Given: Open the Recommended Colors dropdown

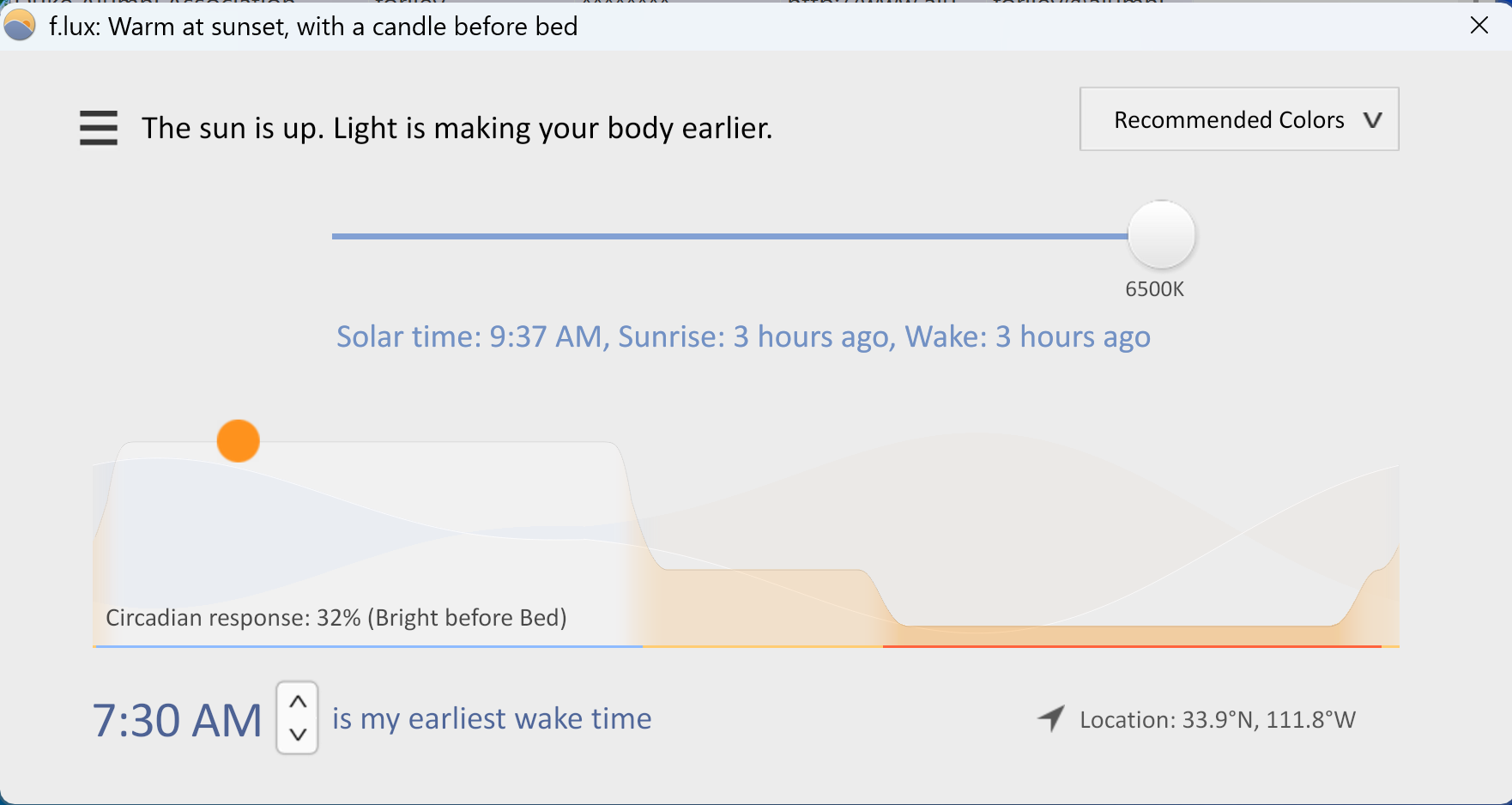Looking at the screenshot, I should click(x=1237, y=119).
